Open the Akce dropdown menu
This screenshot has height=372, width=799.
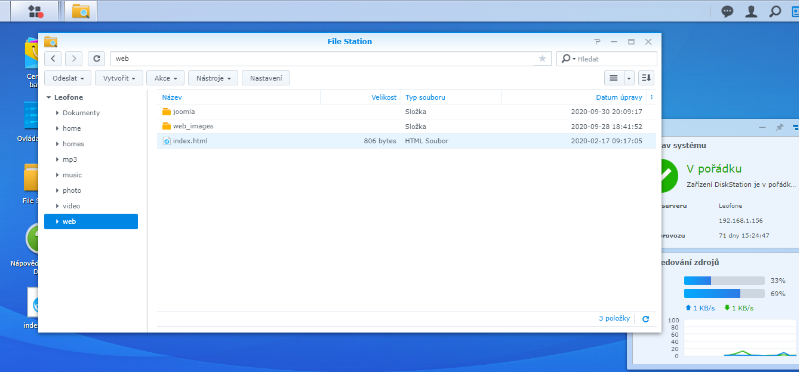coord(166,78)
